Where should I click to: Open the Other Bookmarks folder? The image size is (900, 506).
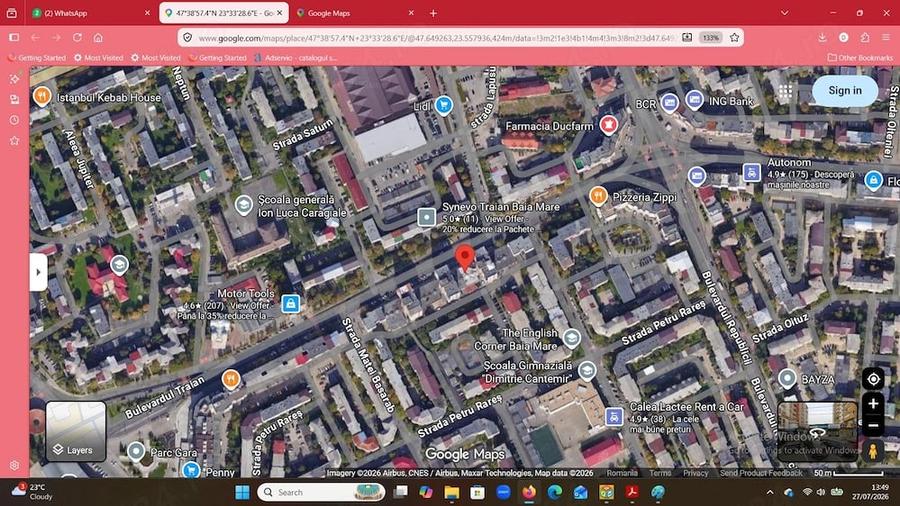pyautogui.click(x=860, y=58)
